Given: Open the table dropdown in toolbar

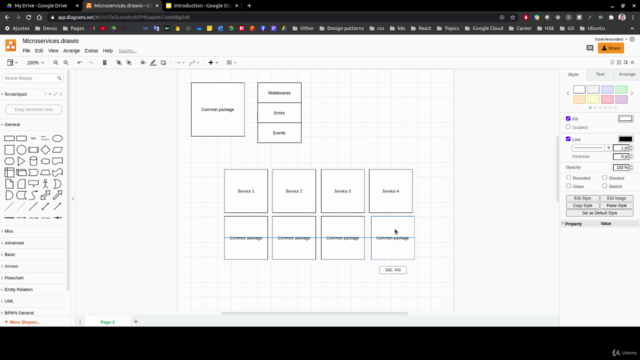Looking at the screenshot, I should click(231, 63).
